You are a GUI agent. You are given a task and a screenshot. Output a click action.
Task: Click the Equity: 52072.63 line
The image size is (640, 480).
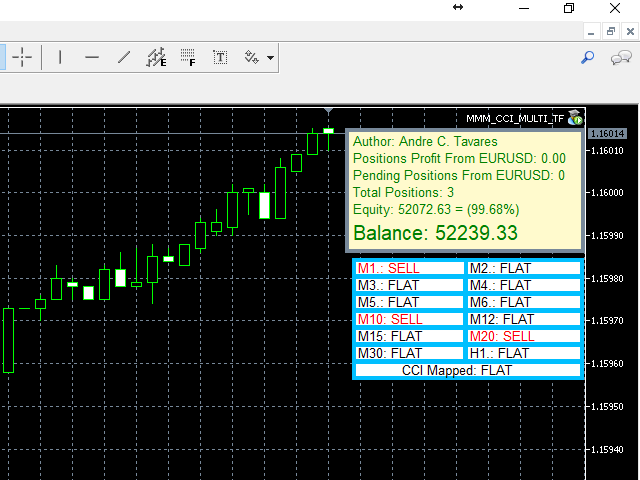point(436,209)
